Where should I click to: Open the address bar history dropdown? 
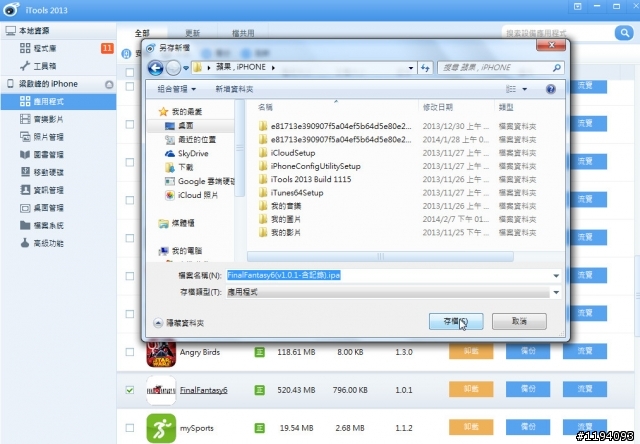[411, 68]
